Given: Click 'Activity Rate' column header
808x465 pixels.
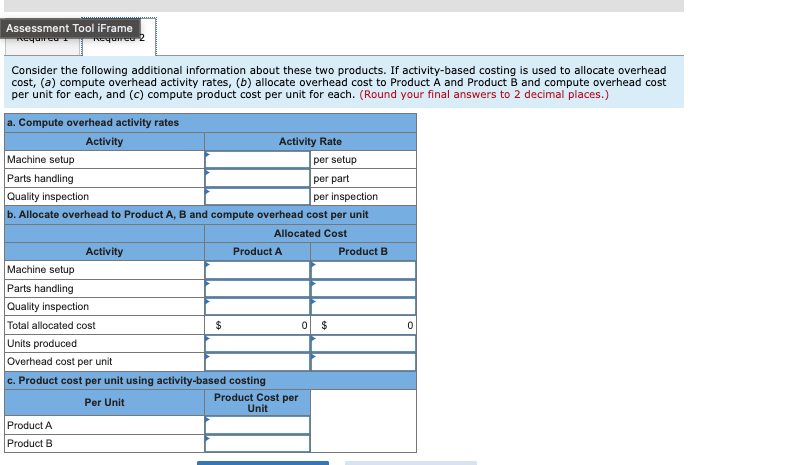Looking at the screenshot, I should click(x=310, y=141).
